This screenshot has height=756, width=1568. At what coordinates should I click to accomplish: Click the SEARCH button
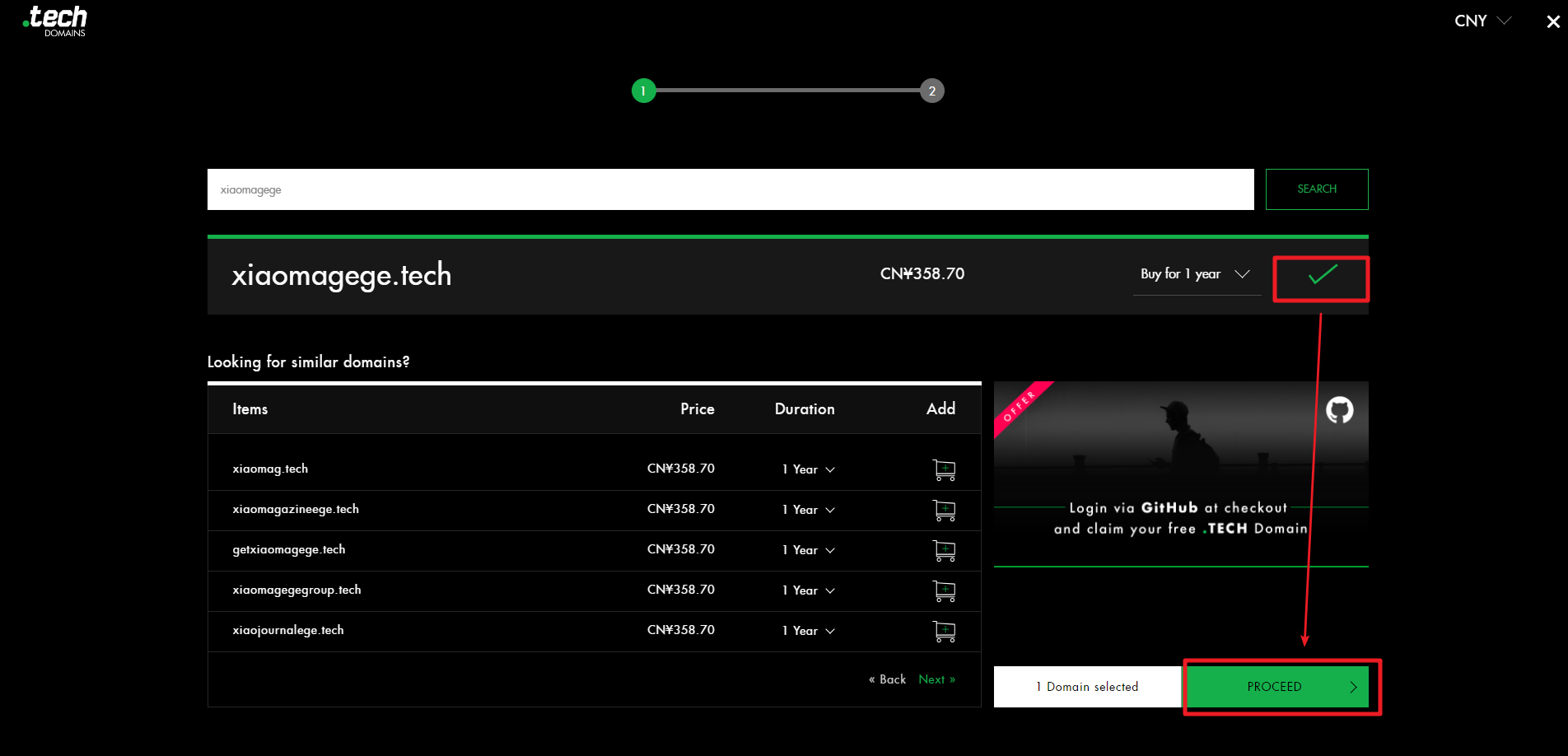1317,189
